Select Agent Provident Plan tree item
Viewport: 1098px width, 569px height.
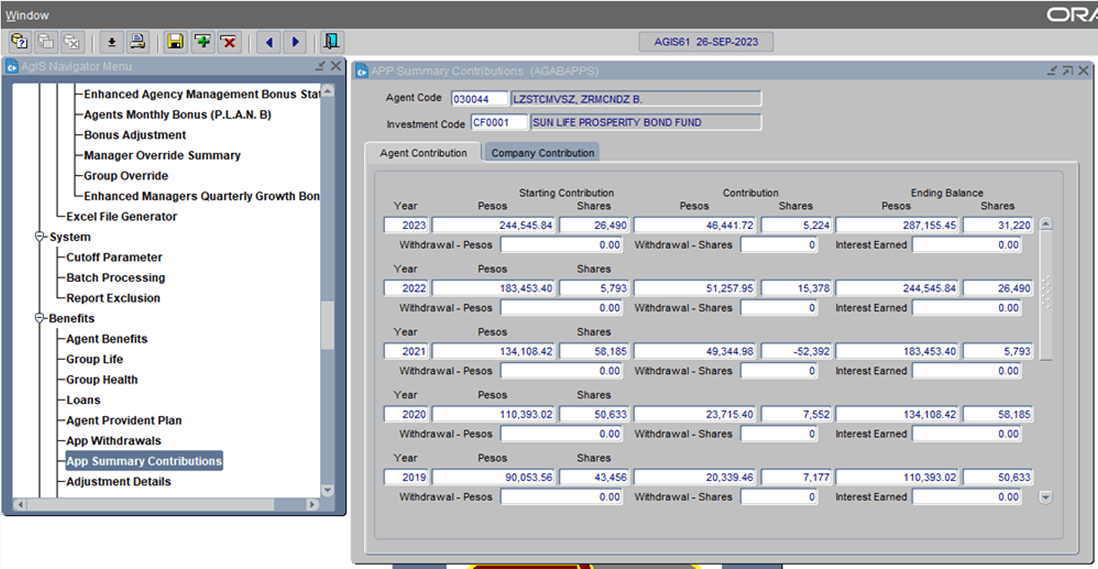[x=124, y=421]
